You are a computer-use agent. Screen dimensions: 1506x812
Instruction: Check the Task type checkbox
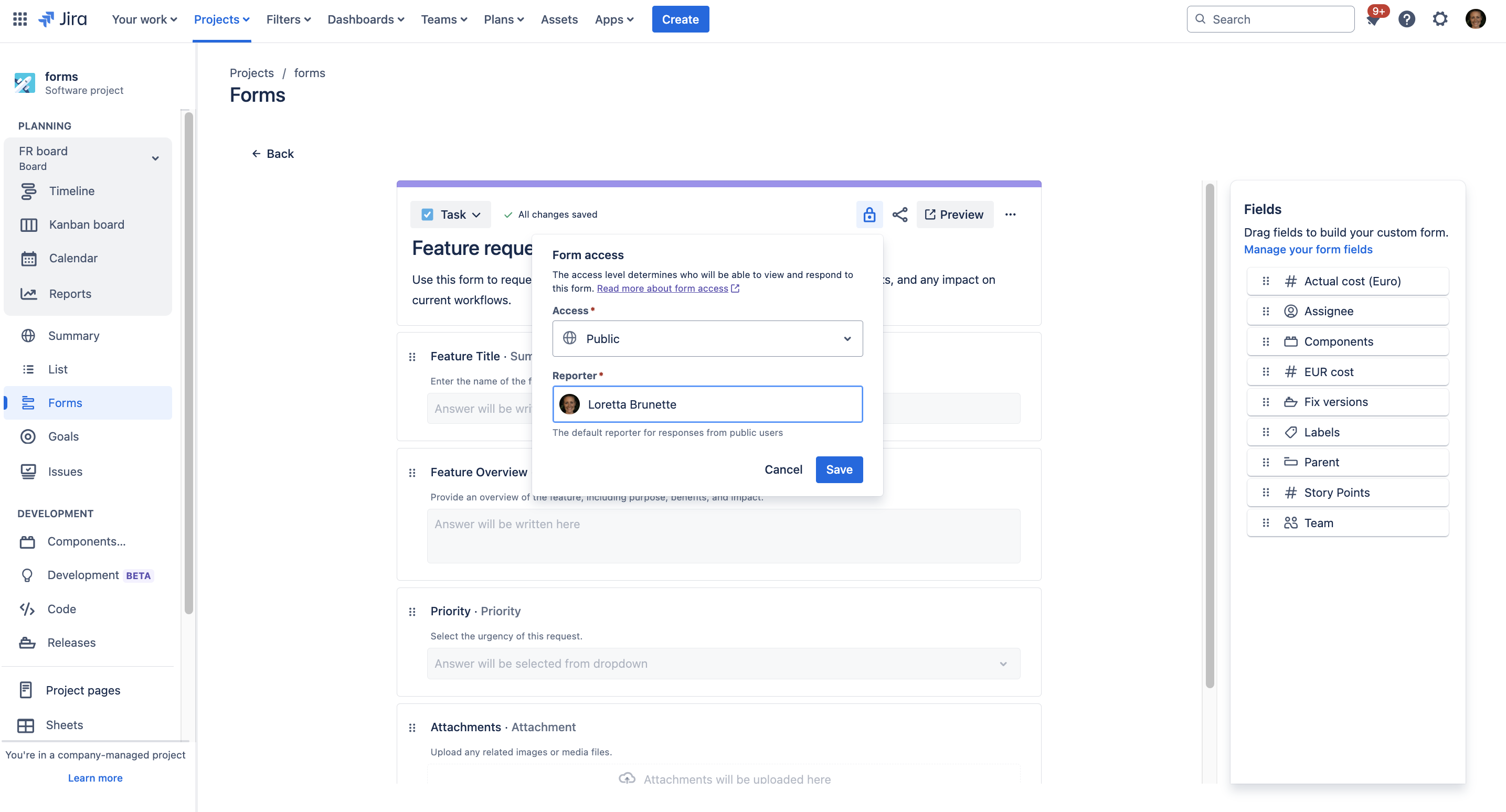pyautogui.click(x=427, y=214)
